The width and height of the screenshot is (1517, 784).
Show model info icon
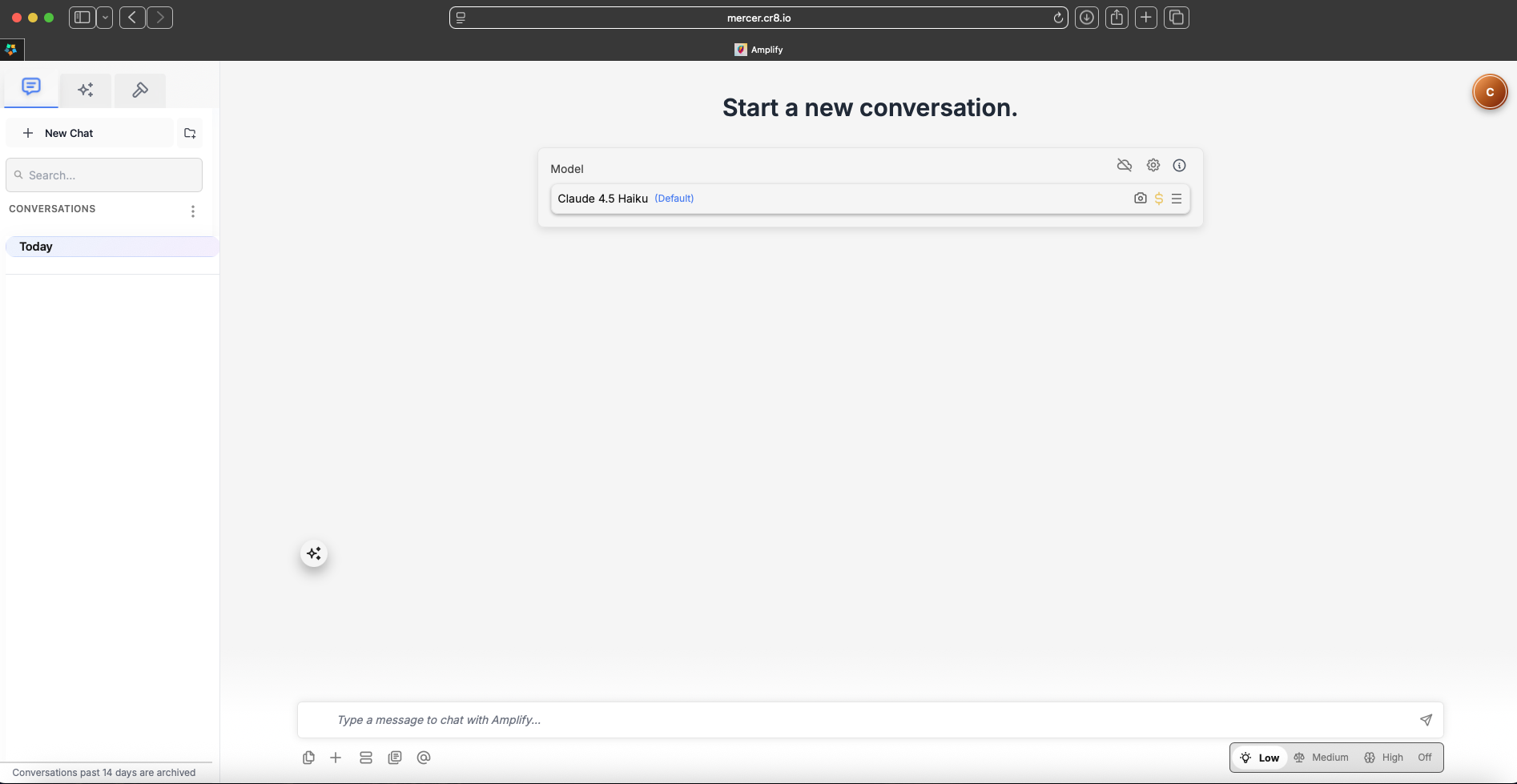click(x=1180, y=165)
